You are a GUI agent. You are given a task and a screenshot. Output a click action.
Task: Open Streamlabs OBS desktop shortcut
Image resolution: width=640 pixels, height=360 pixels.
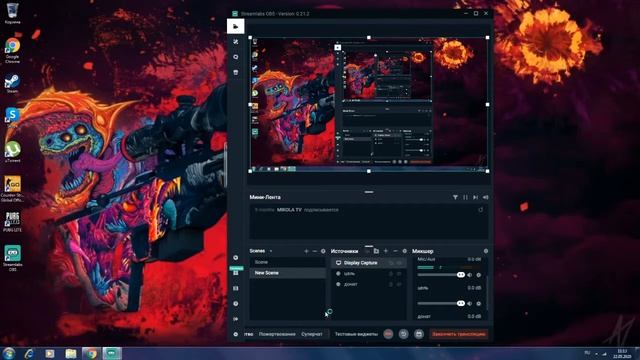pos(13,258)
